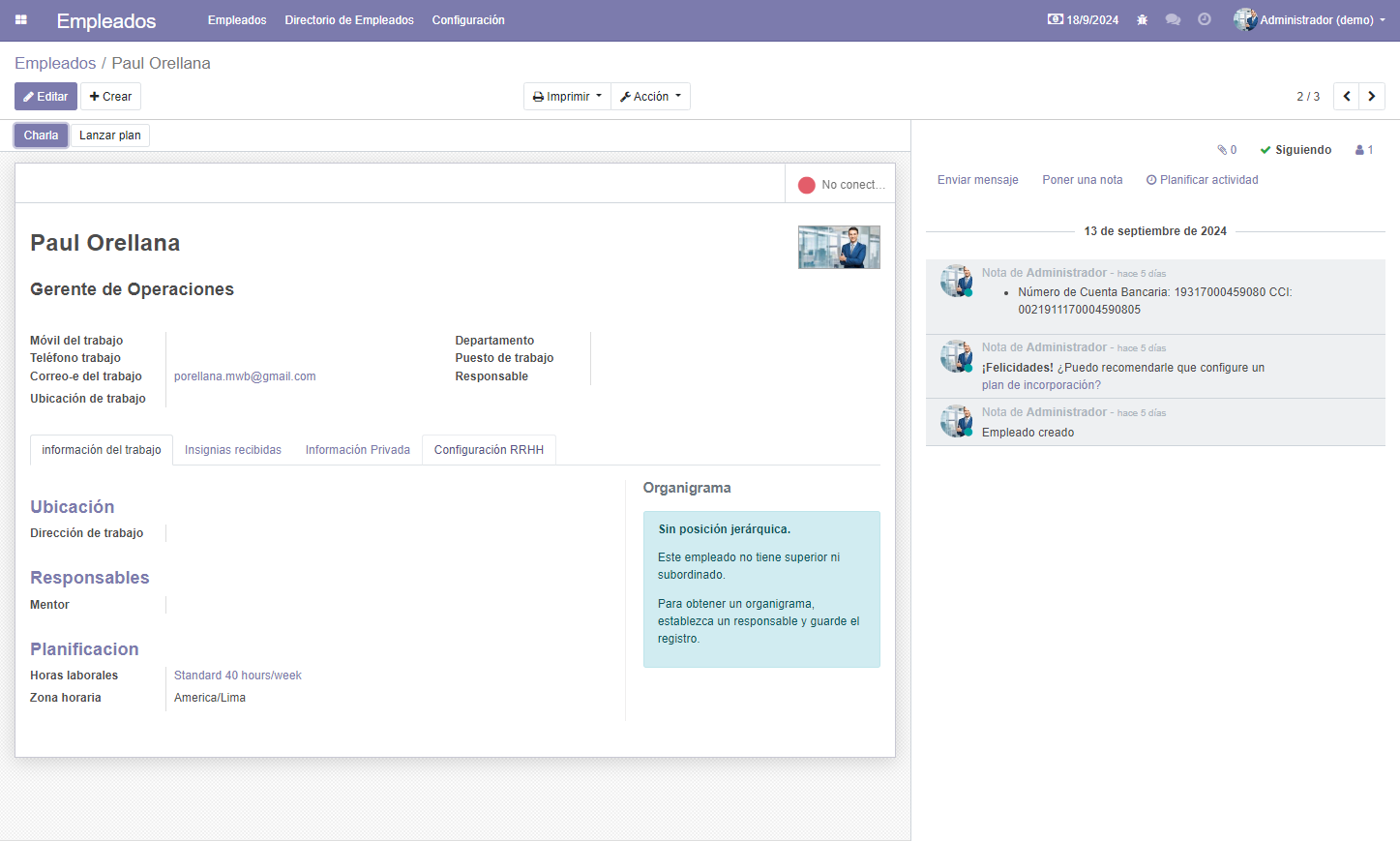This screenshot has height=841, width=1400.
Task: Click Empleados breadcrumb link
Action: pos(55,63)
